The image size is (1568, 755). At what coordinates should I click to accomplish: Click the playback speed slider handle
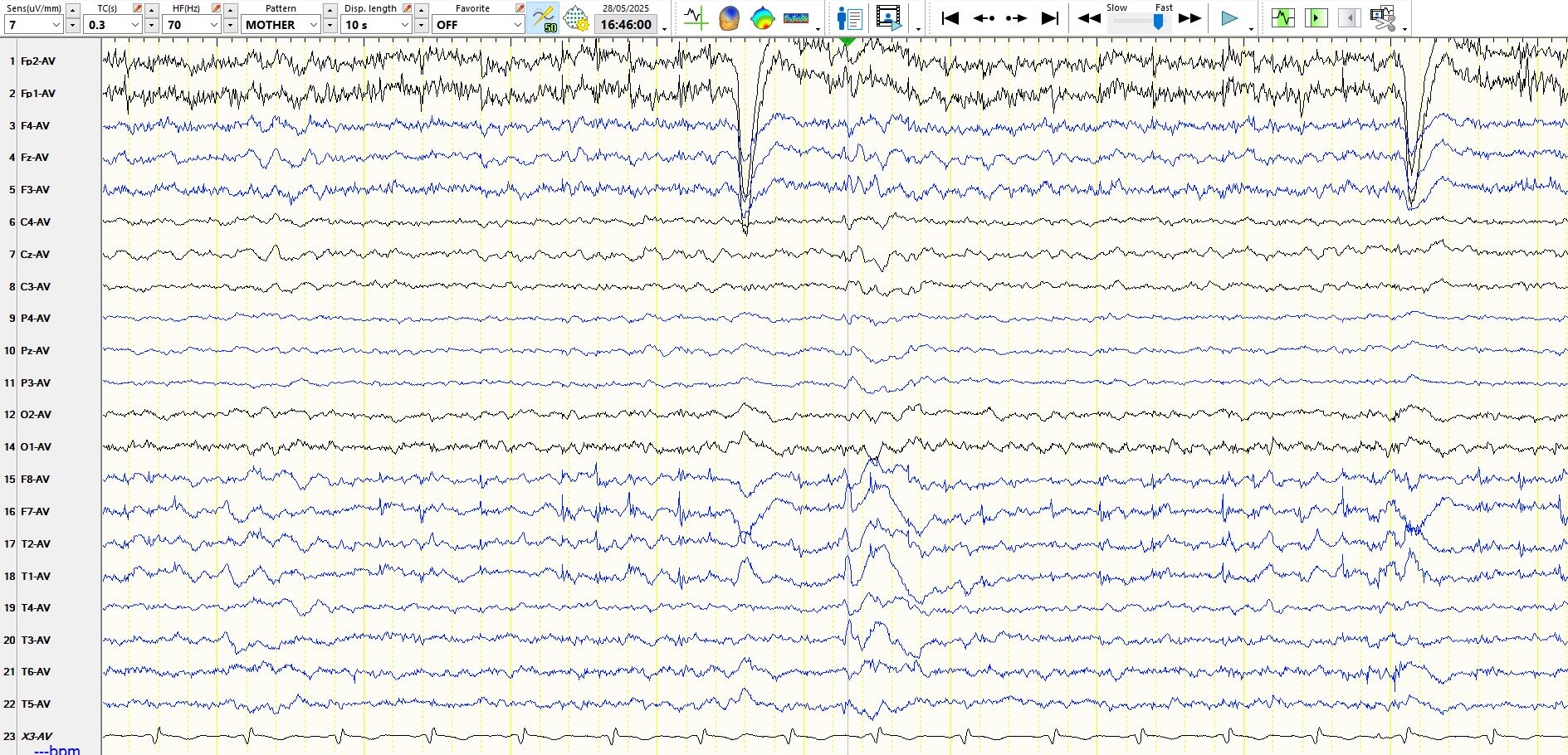click(1158, 21)
